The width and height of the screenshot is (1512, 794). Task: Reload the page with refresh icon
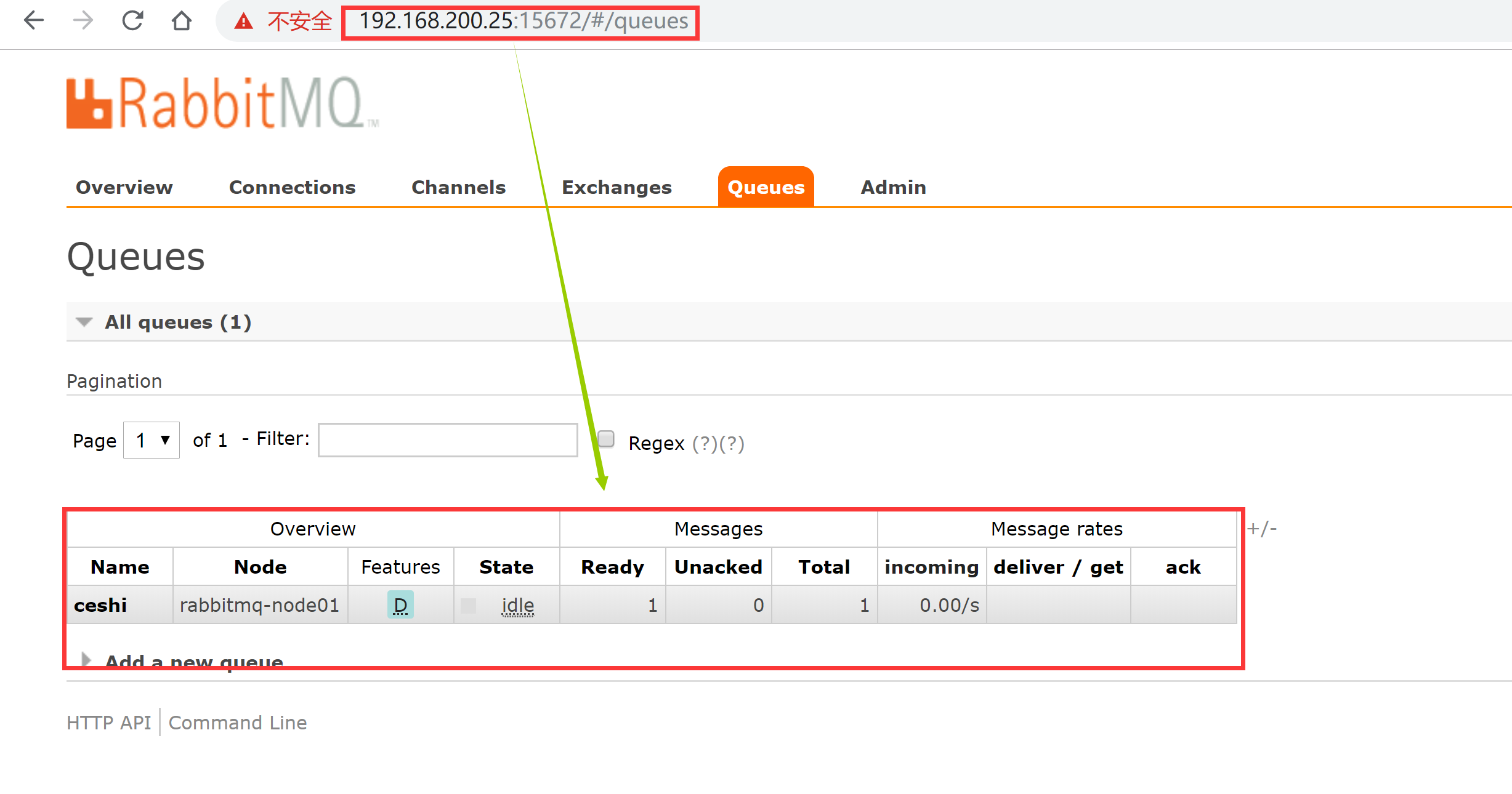[x=132, y=20]
